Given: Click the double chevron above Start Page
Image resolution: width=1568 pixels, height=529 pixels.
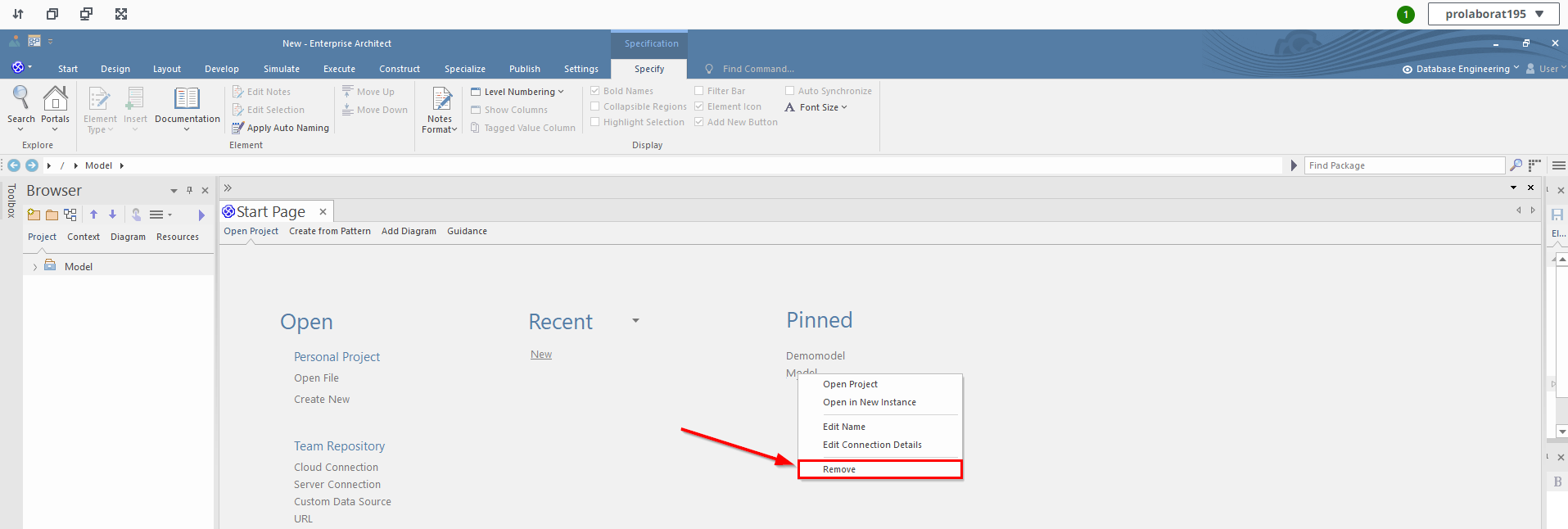Looking at the screenshot, I should coord(228,188).
